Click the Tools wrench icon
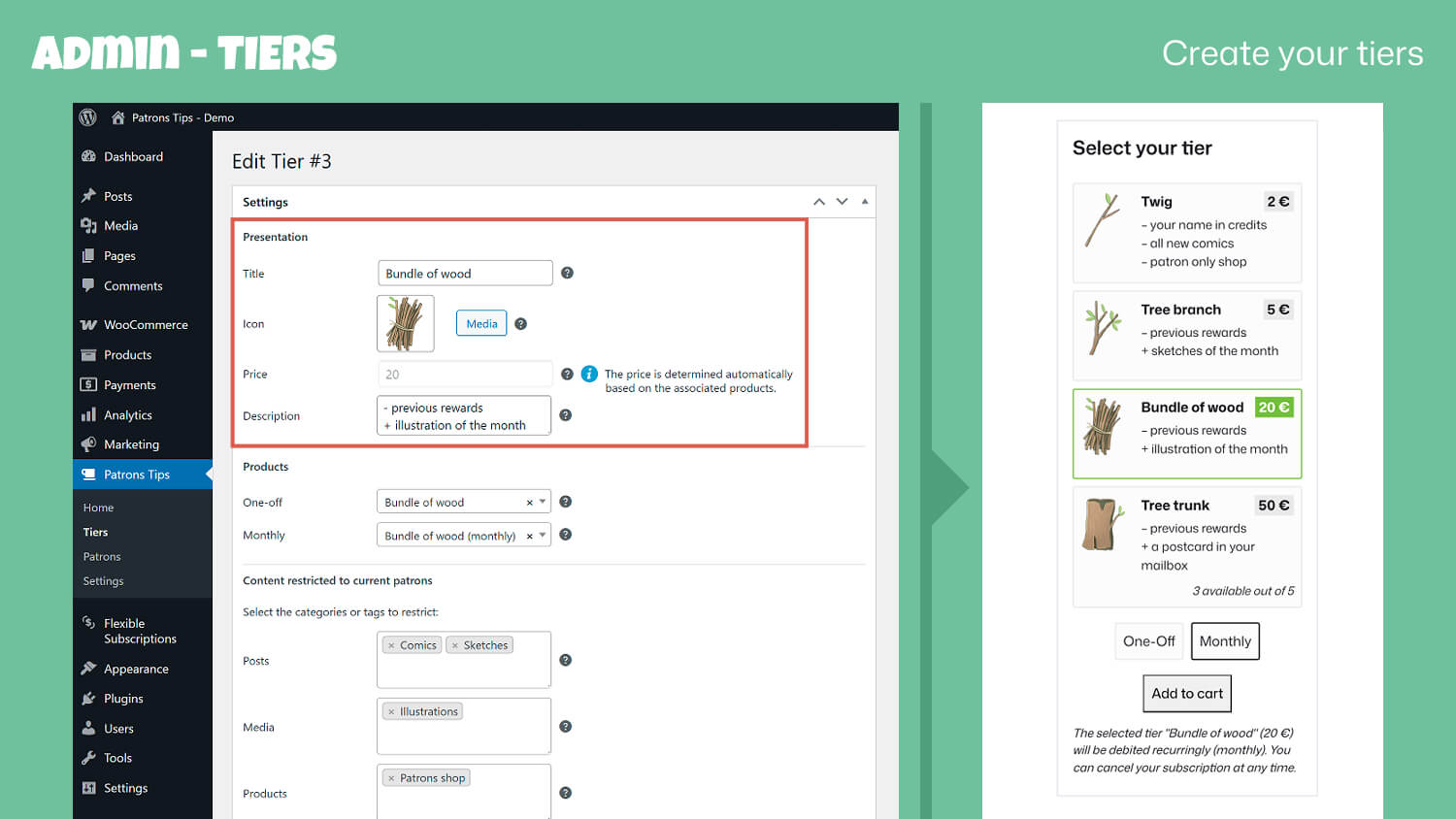The height and width of the screenshot is (819, 1456). click(88, 757)
